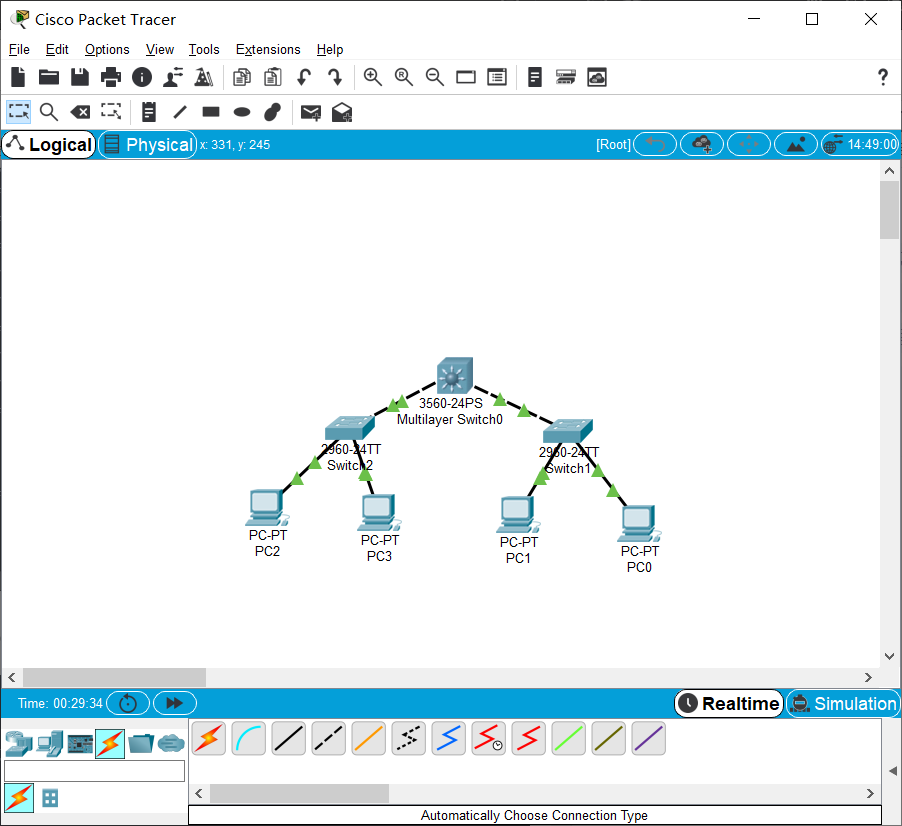Viewport: 902px width, 826px height.
Task: Choose automatic connection type lightning cable
Action: [209, 738]
